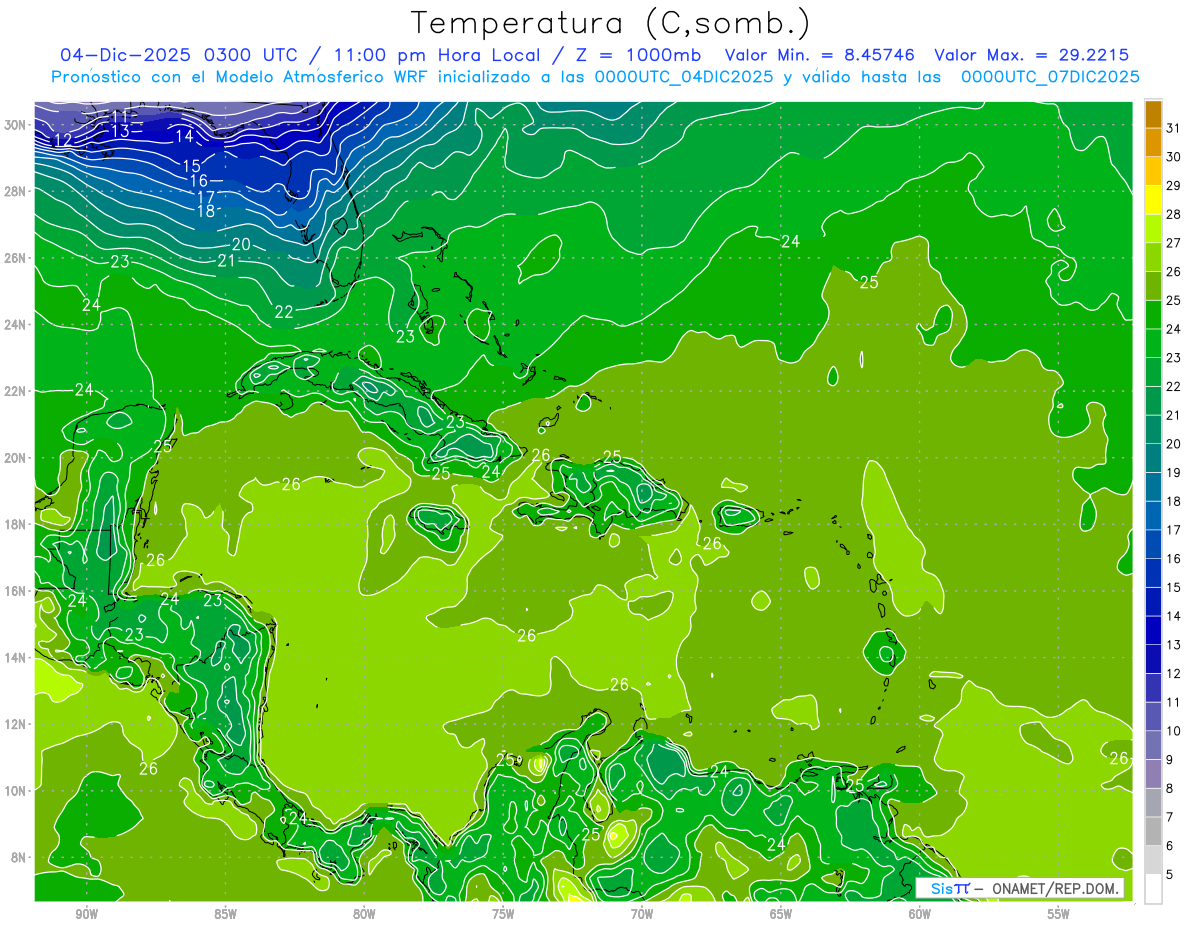Click the "10N" latitude axis label
Image resolution: width=1200 pixels, height=927 pixels.
pyautogui.click(x=14, y=791)
